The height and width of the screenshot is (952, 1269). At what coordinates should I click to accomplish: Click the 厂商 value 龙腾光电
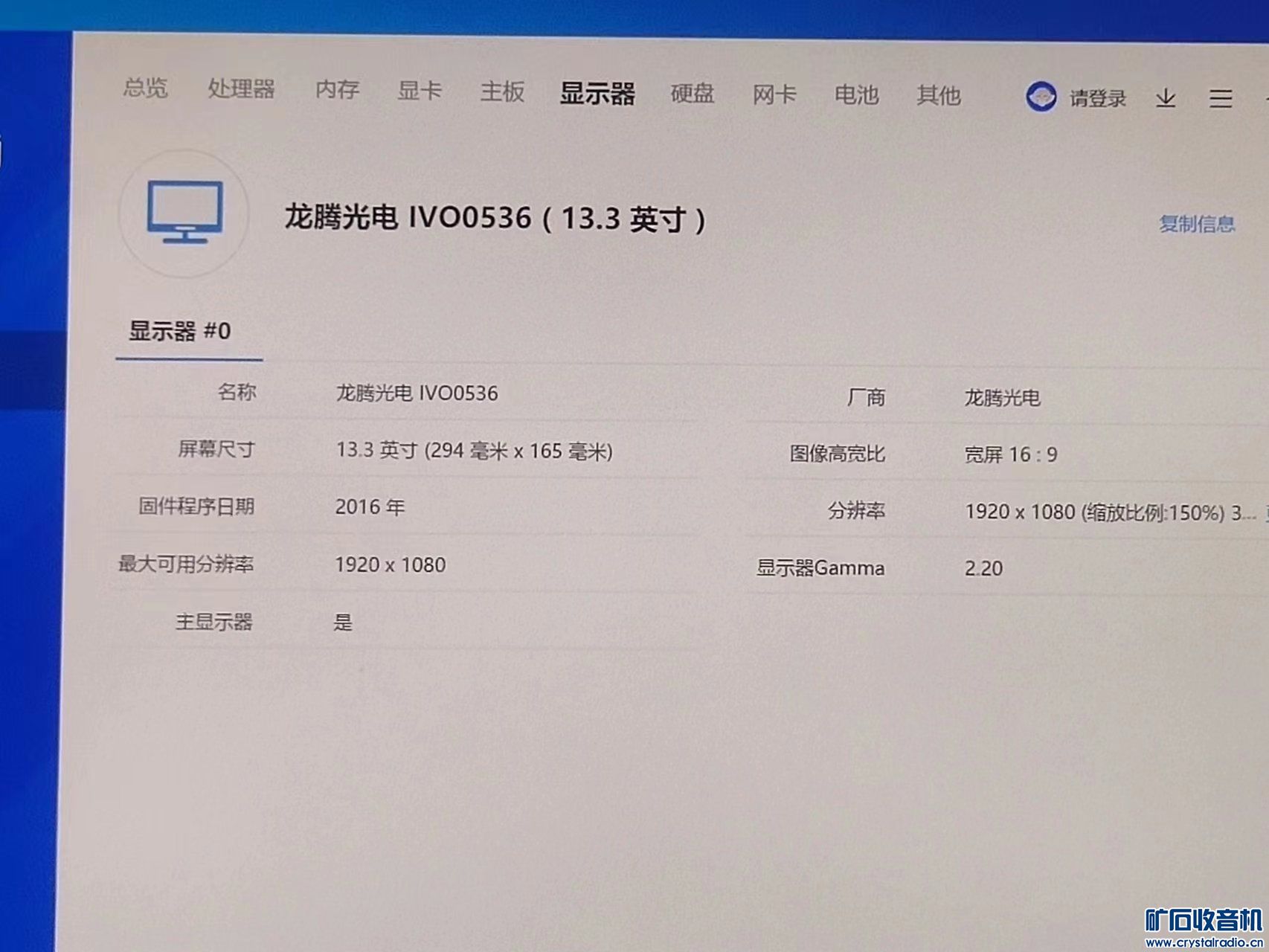pyautogui.click(x=1002, y=398)
